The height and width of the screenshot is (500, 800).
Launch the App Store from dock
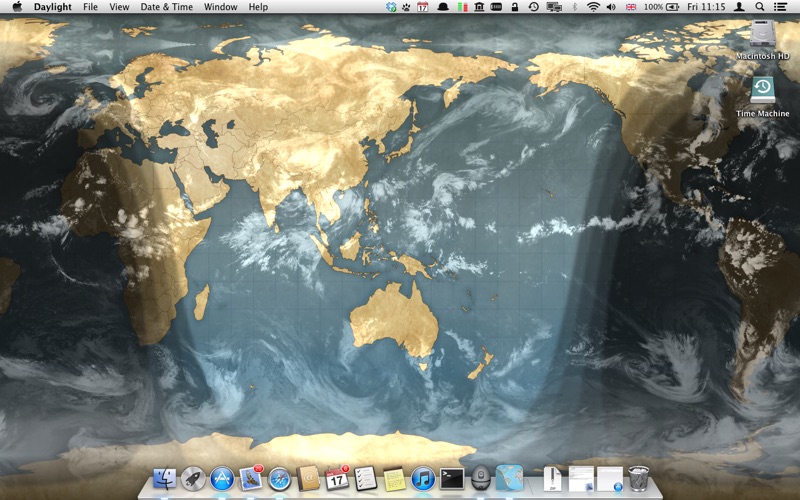coord(222,479)
